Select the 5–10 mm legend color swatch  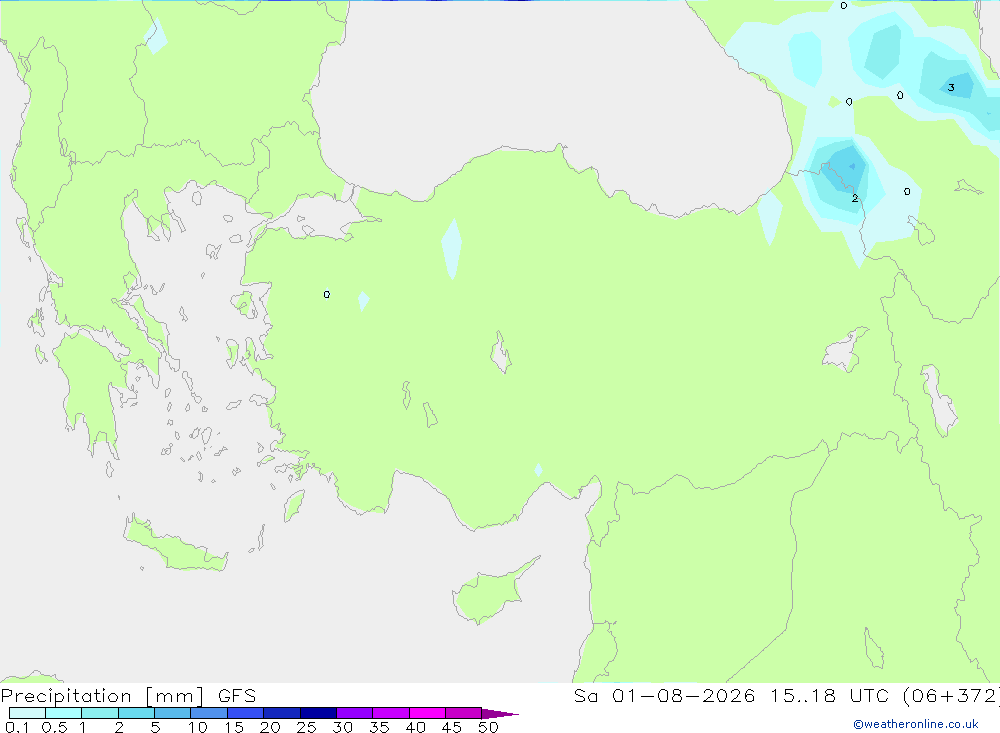coord(172,713)
